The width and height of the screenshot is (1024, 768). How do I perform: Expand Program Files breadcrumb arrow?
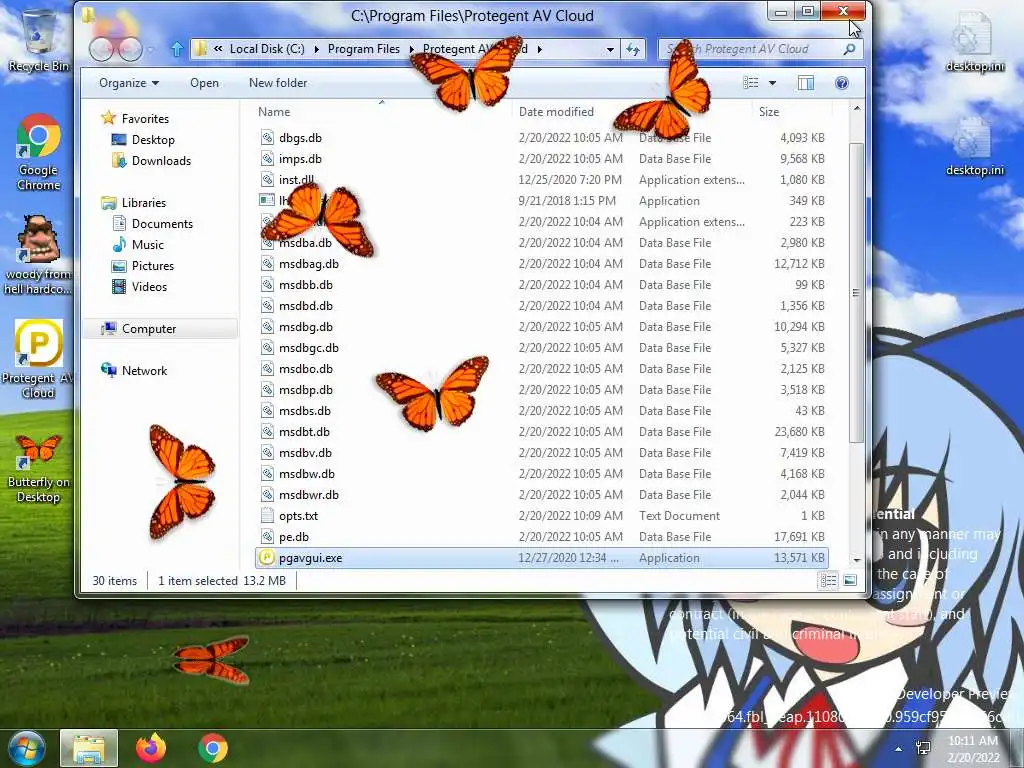pos(411,49)
